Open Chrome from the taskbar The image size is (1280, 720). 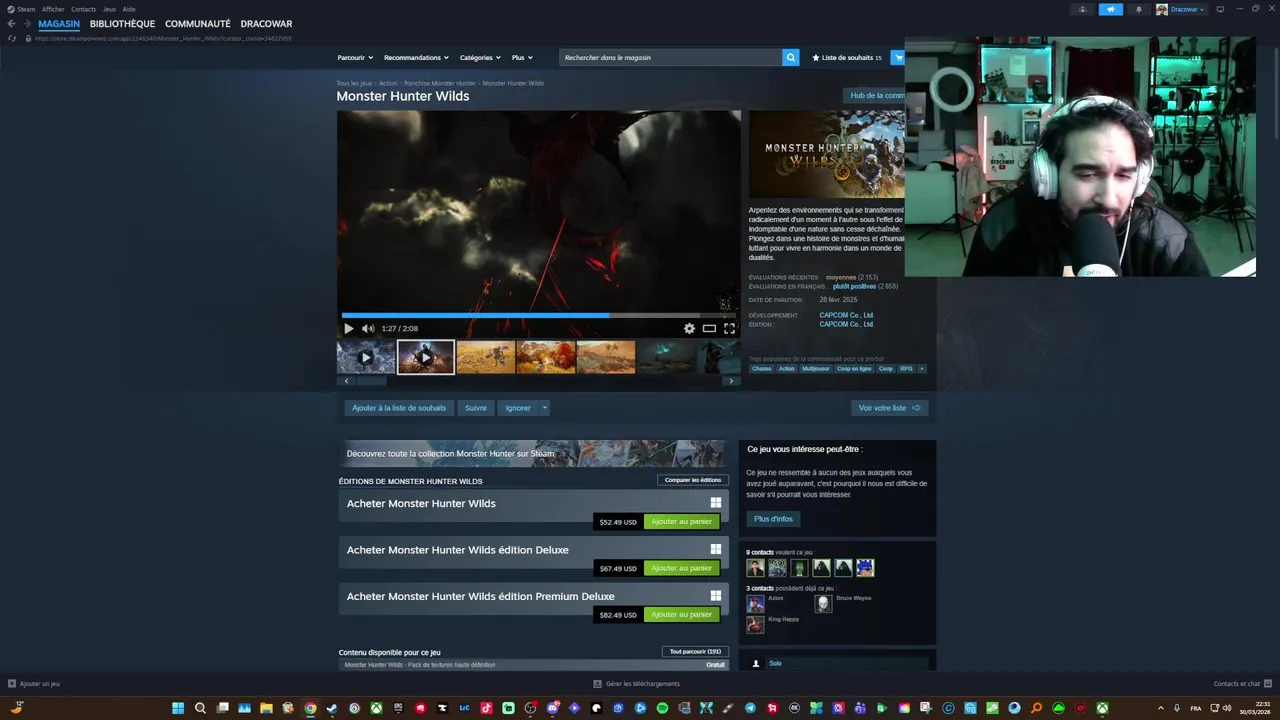pos(310,708)
